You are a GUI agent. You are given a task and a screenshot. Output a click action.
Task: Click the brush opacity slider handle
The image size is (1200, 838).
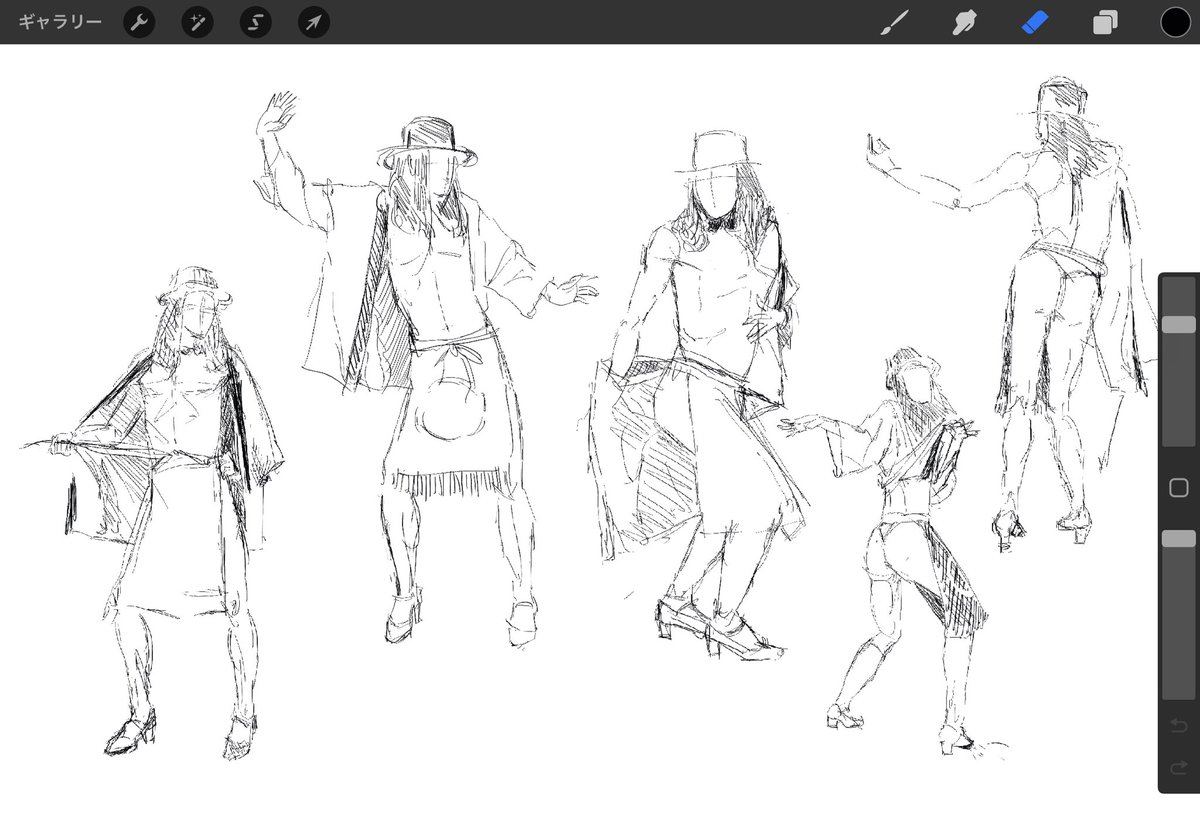(x=1178, y=539)
